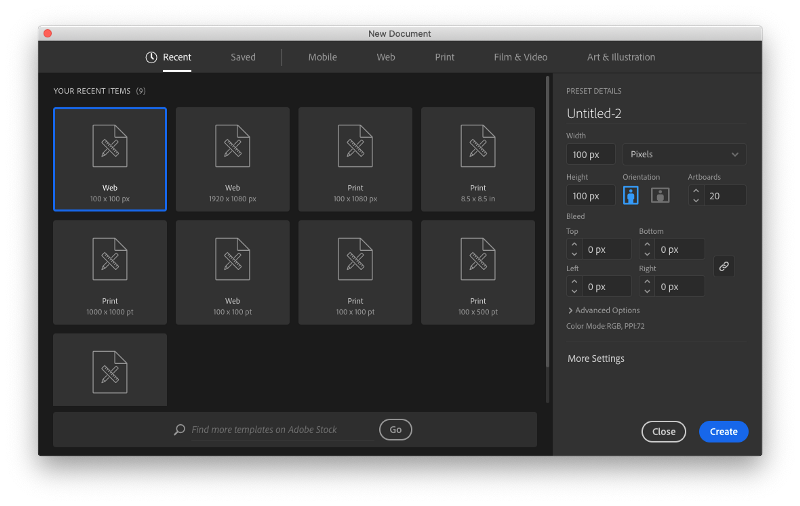This screenshot has height=506, width=800.
Task: Set portrait orientation
Action: click(x=631, y=195)
